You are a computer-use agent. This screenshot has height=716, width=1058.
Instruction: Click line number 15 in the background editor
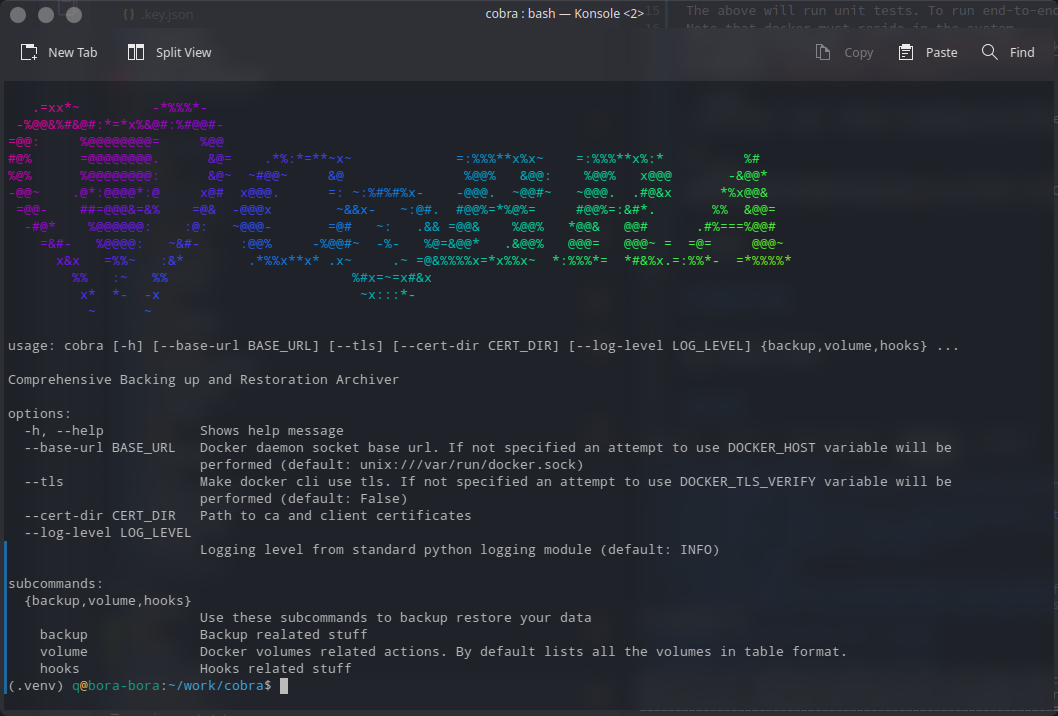pos(651,9)
